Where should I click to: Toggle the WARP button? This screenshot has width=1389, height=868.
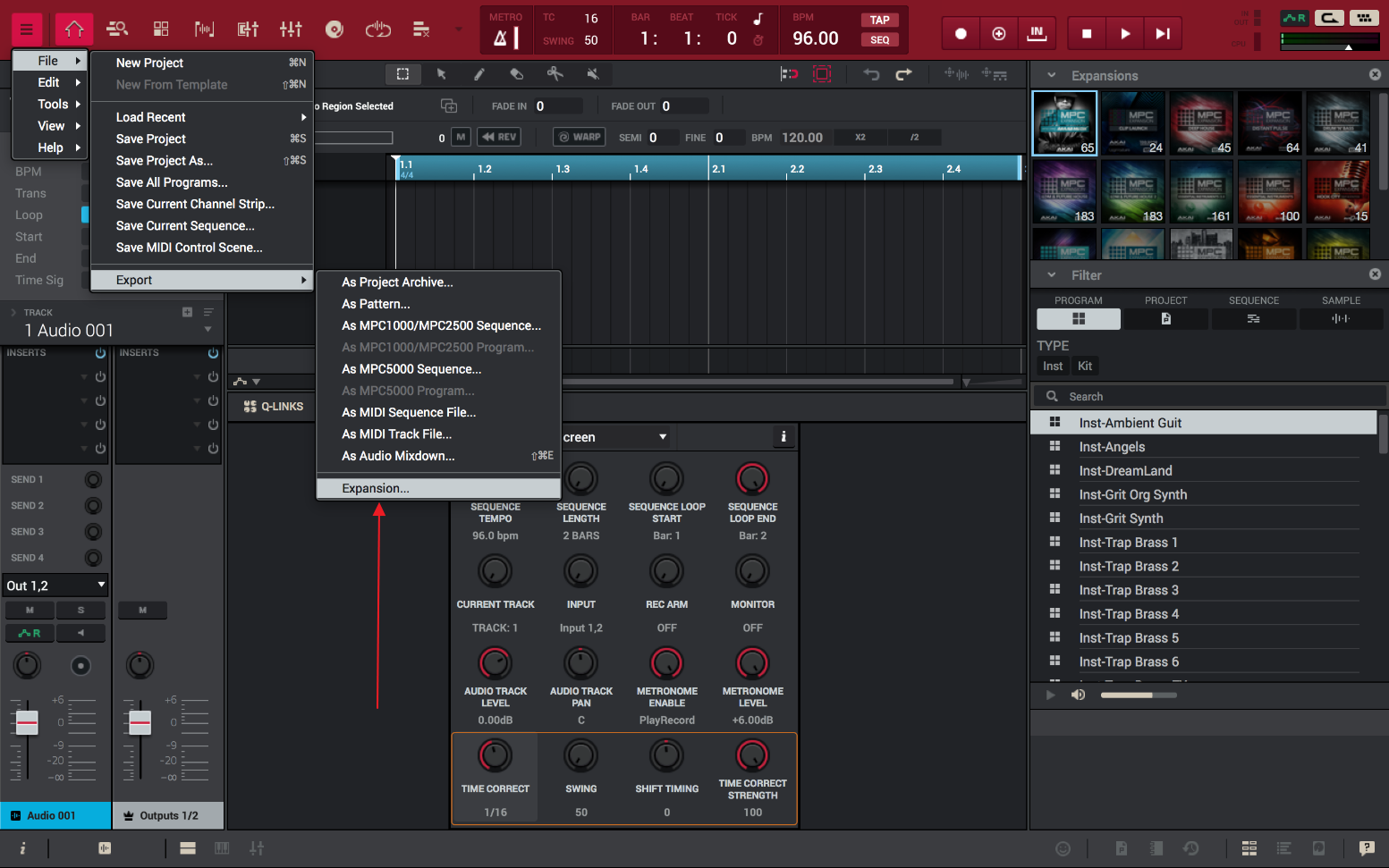point(580,137)
